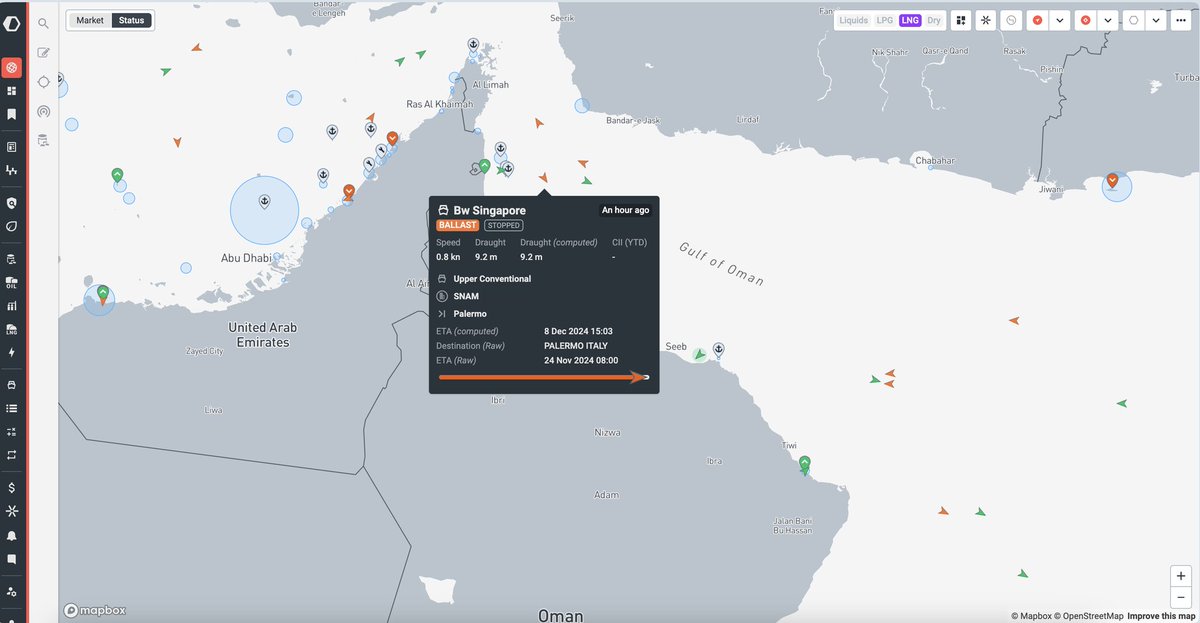Toggle the LPG commodity filter
The height and width of the screenshot is (623, 1200).
[885, 20]
